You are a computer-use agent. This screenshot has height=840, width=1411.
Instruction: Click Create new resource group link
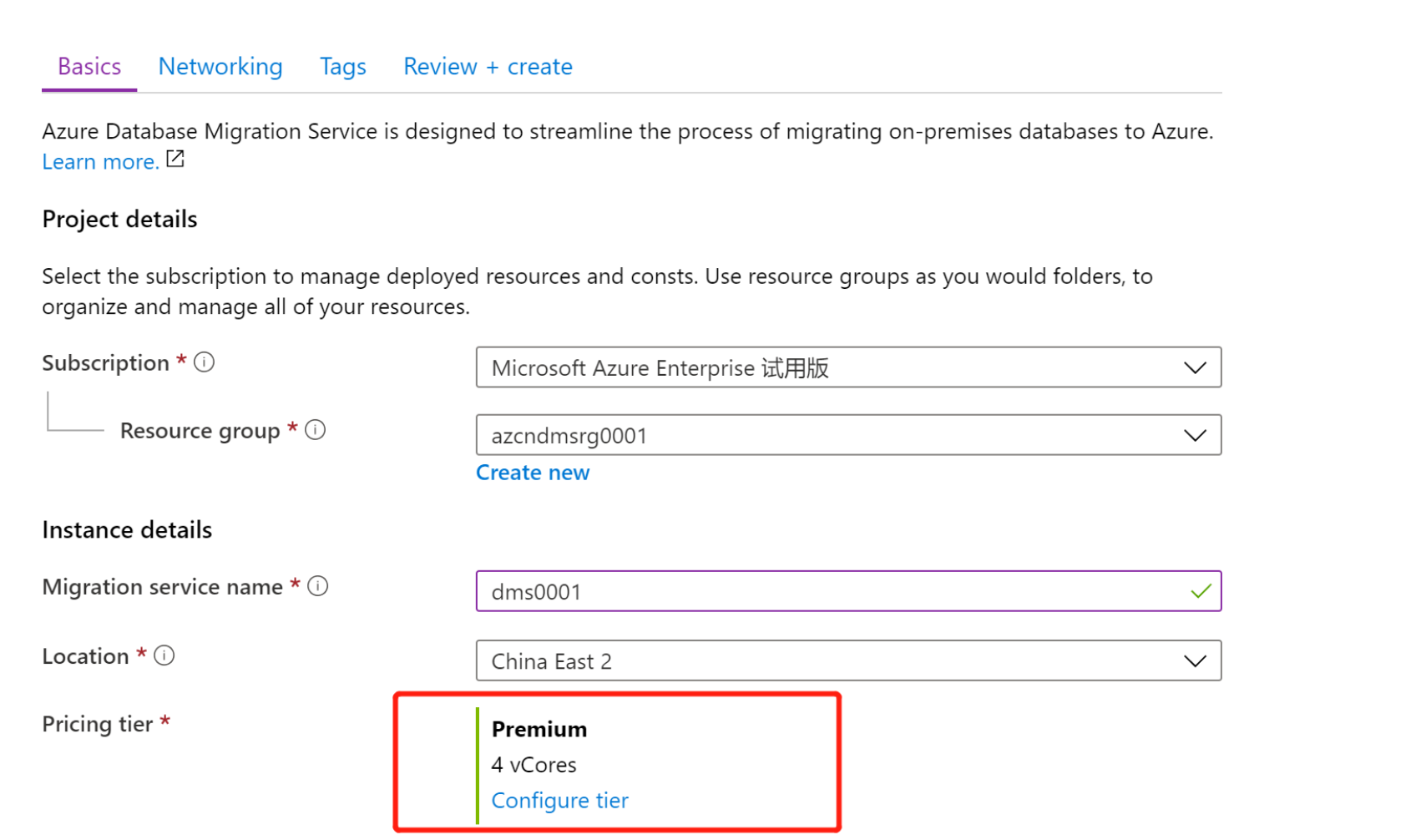point(533,473)
